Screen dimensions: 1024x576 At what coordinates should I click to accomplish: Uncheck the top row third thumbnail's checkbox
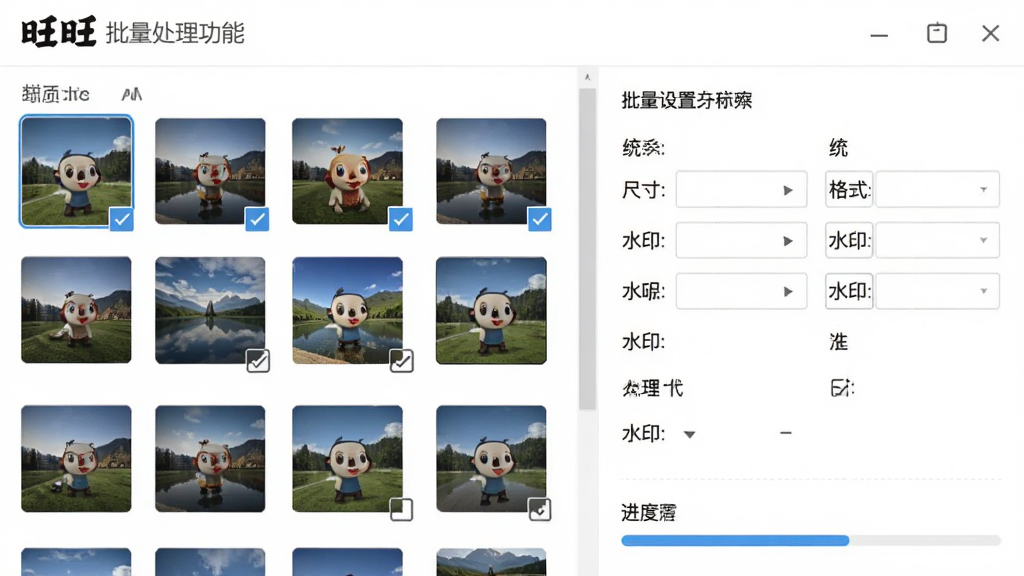[x=400, y=219]
